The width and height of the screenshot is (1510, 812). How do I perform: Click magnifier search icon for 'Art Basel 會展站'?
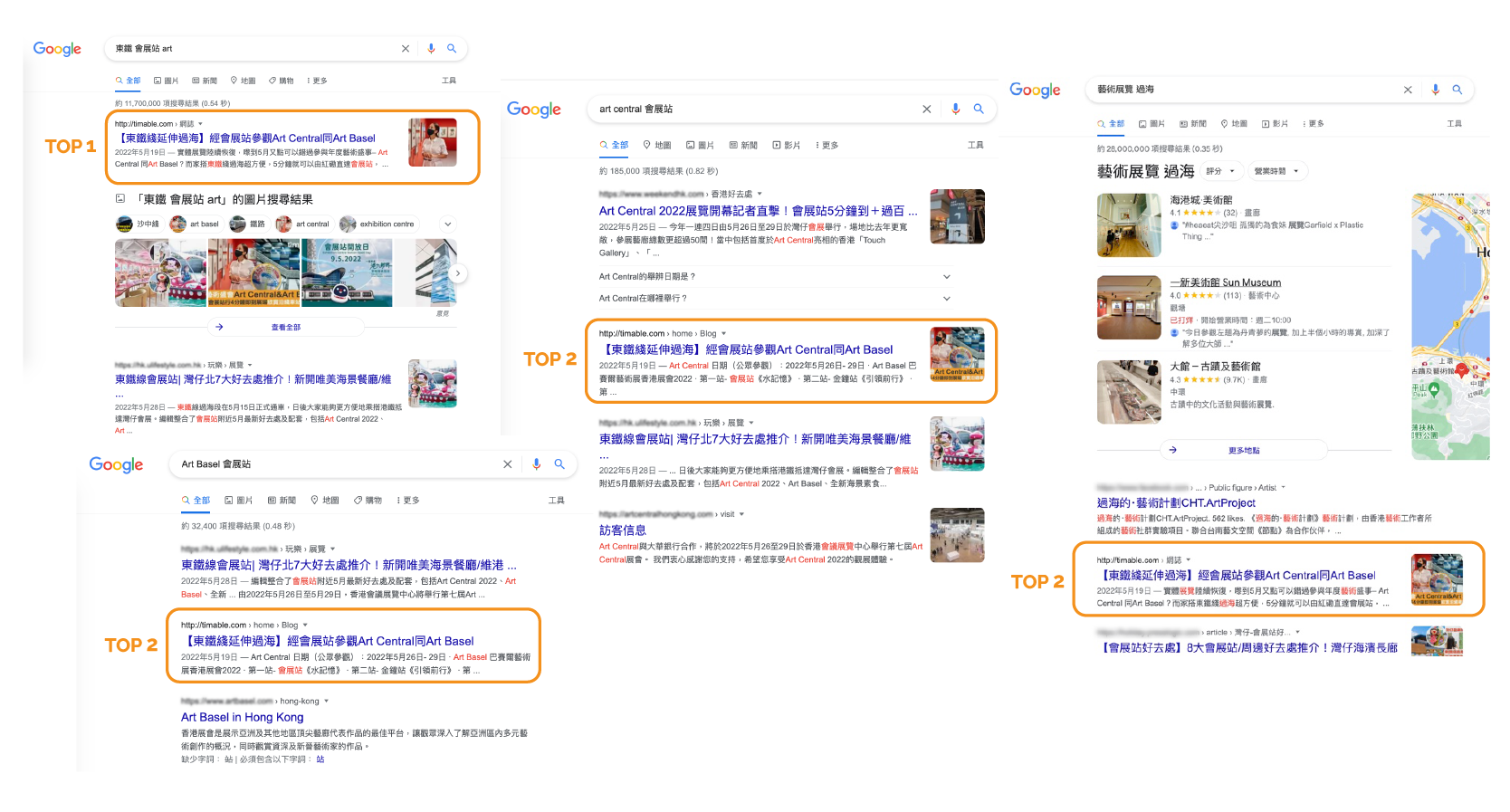559,464
